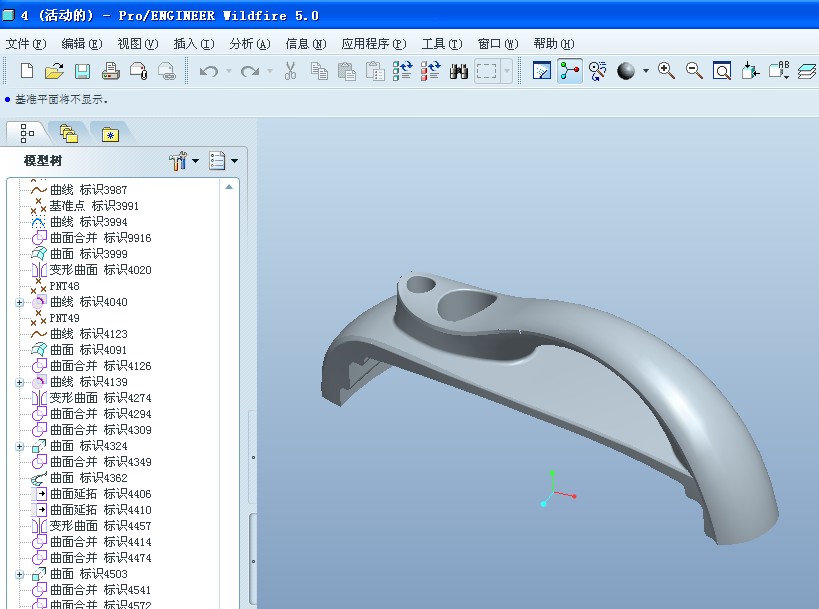Copy the selected feature
Image resolution: width=819 pixels, height=609 pixels.
(x=319, y=71)
